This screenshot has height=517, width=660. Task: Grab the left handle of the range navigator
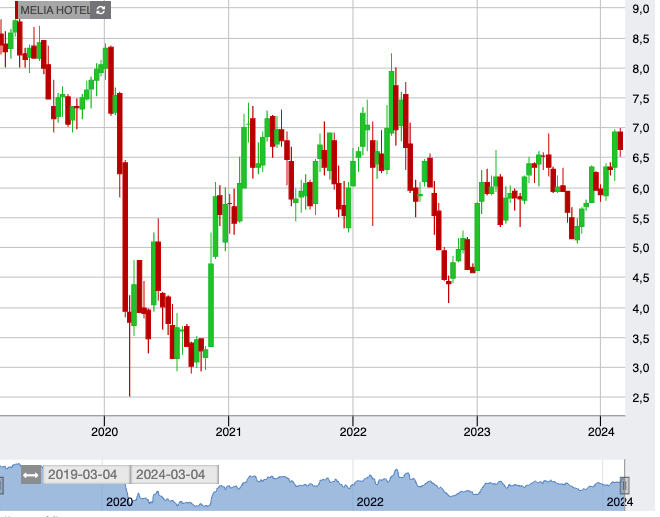1,485
